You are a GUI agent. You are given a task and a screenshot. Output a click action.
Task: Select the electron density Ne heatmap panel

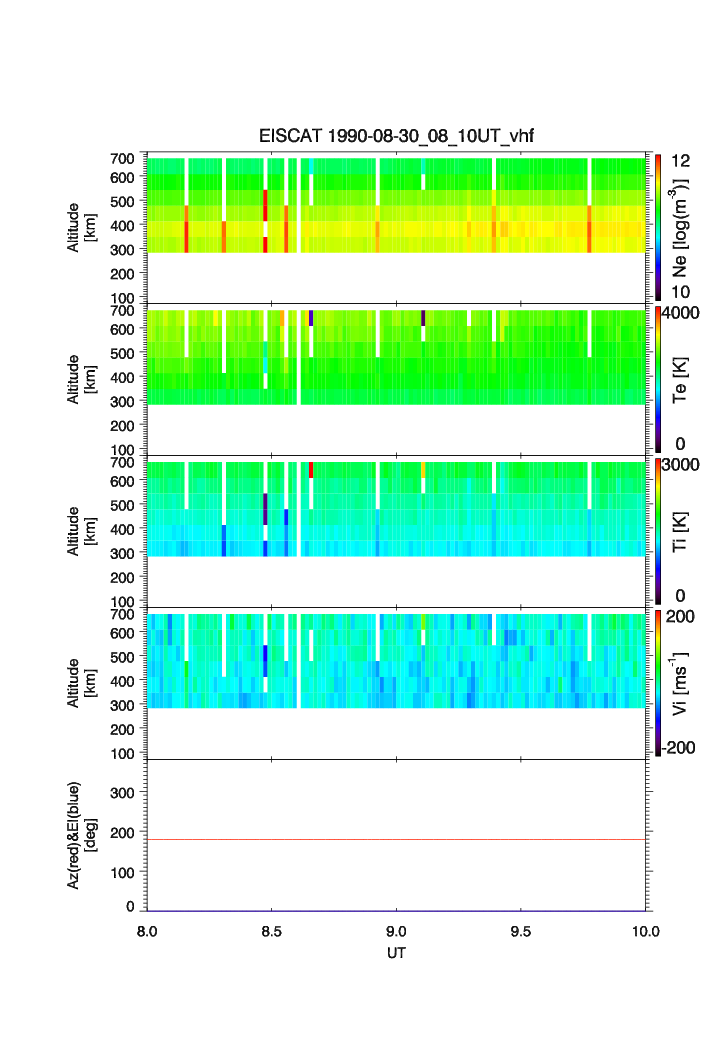click(x=396, y=227)
